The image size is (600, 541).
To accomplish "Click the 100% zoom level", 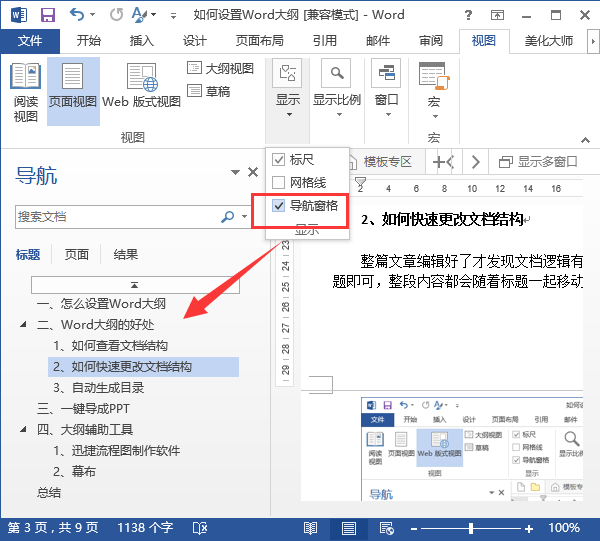I will coord(564,528).
